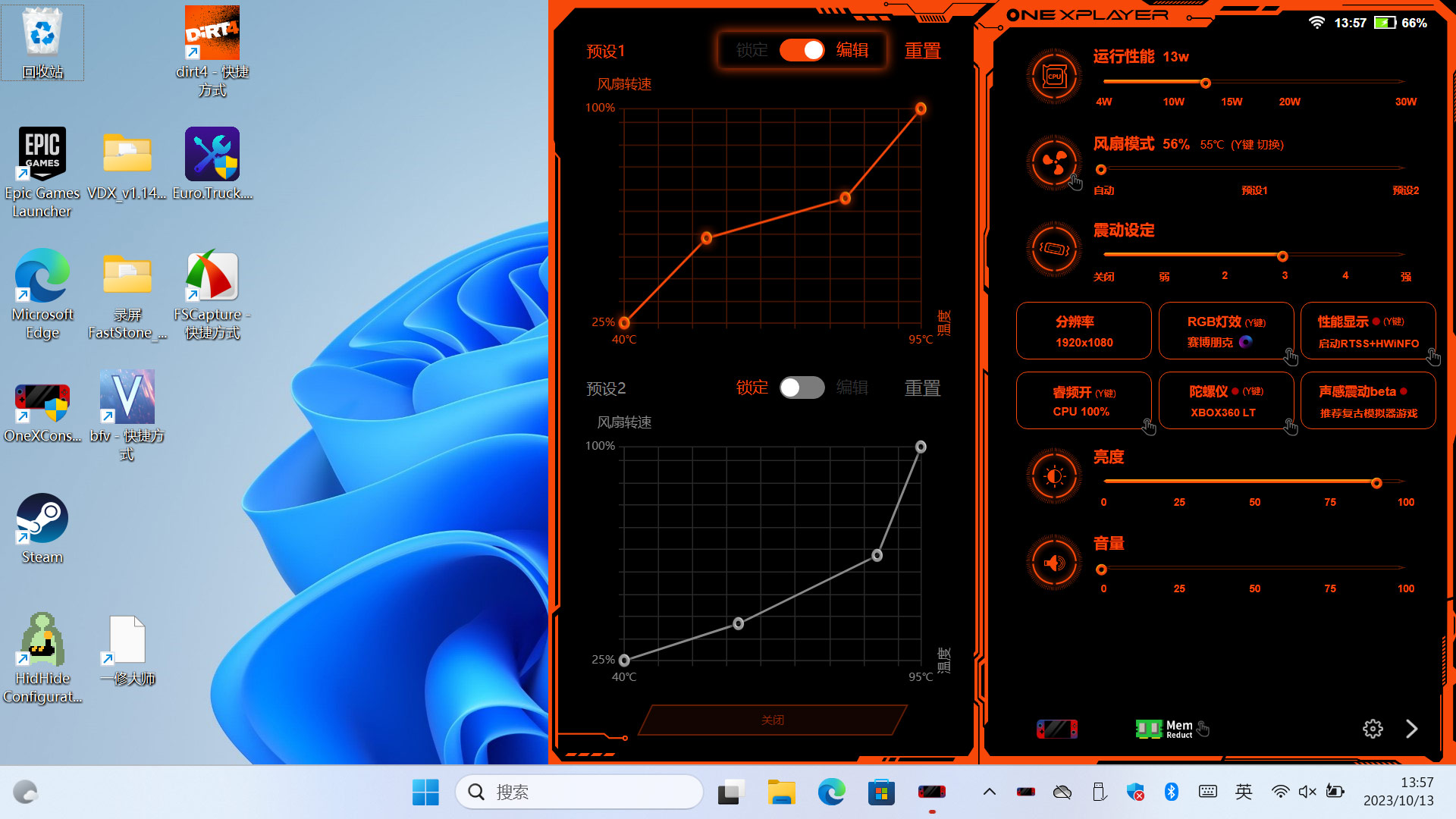
Task: Open the Recycle Bin icon
Action: pyautogui.click(x=42, y=42)
